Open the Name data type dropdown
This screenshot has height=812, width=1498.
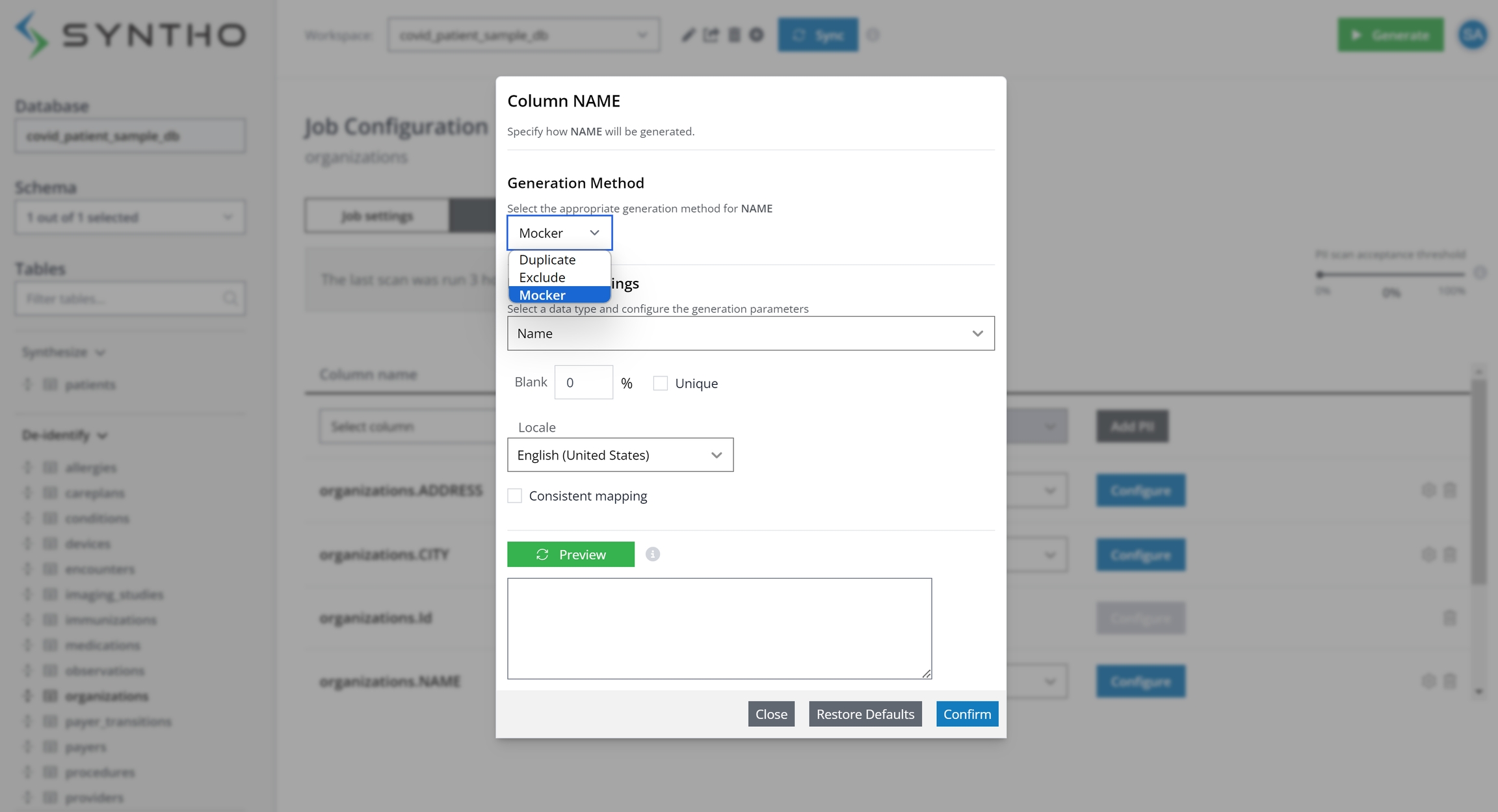pos(750,334)
